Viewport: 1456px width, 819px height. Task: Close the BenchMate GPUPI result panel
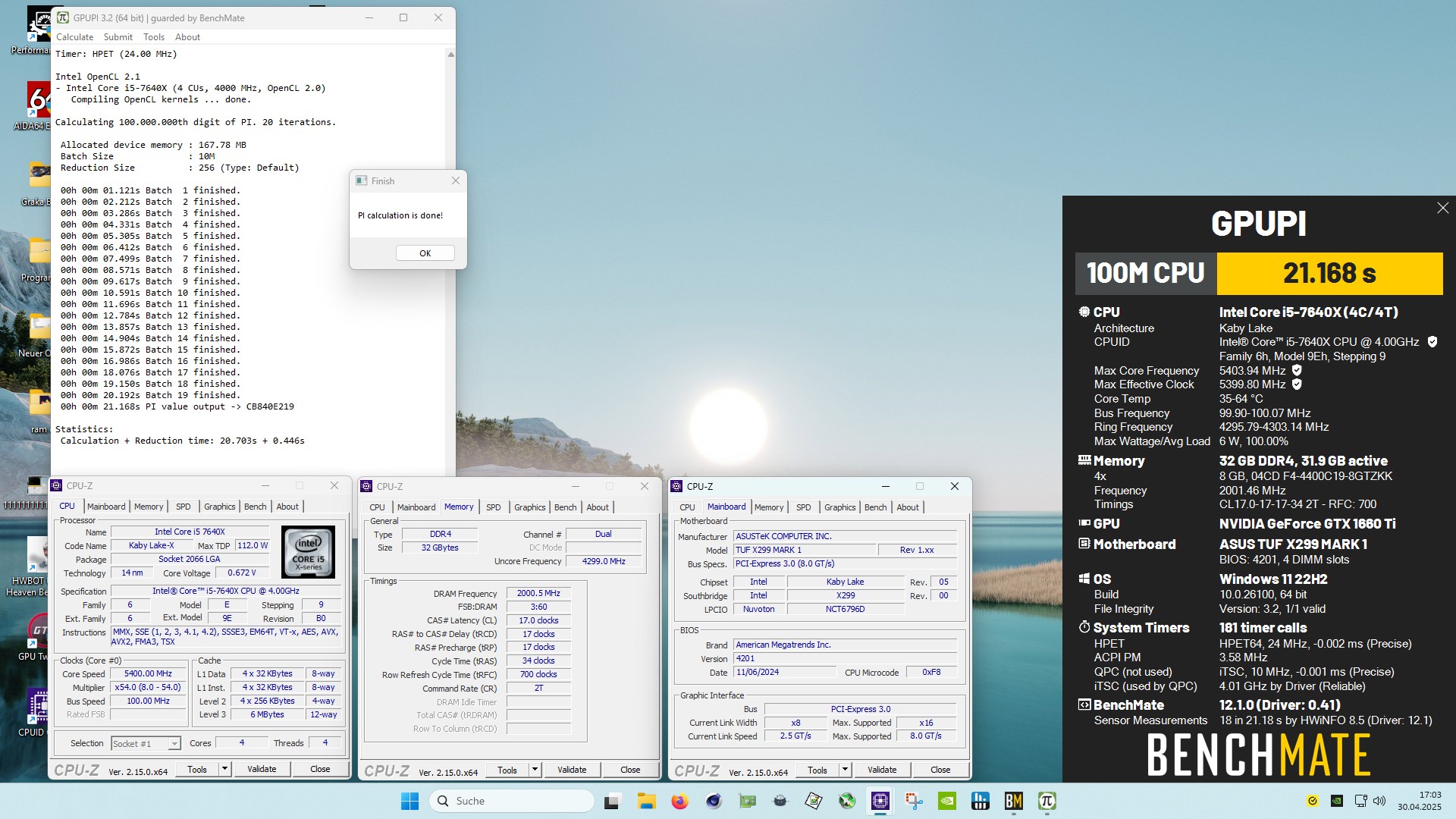[1442, 208]
